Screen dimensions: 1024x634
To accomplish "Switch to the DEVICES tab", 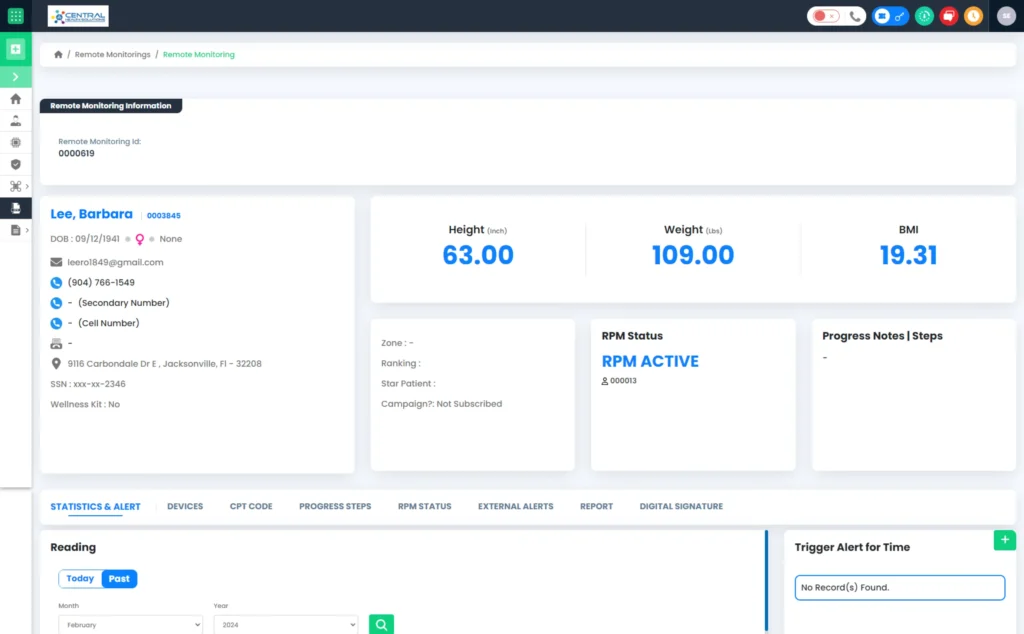I will pyautogui.click(x=184, y=506).
